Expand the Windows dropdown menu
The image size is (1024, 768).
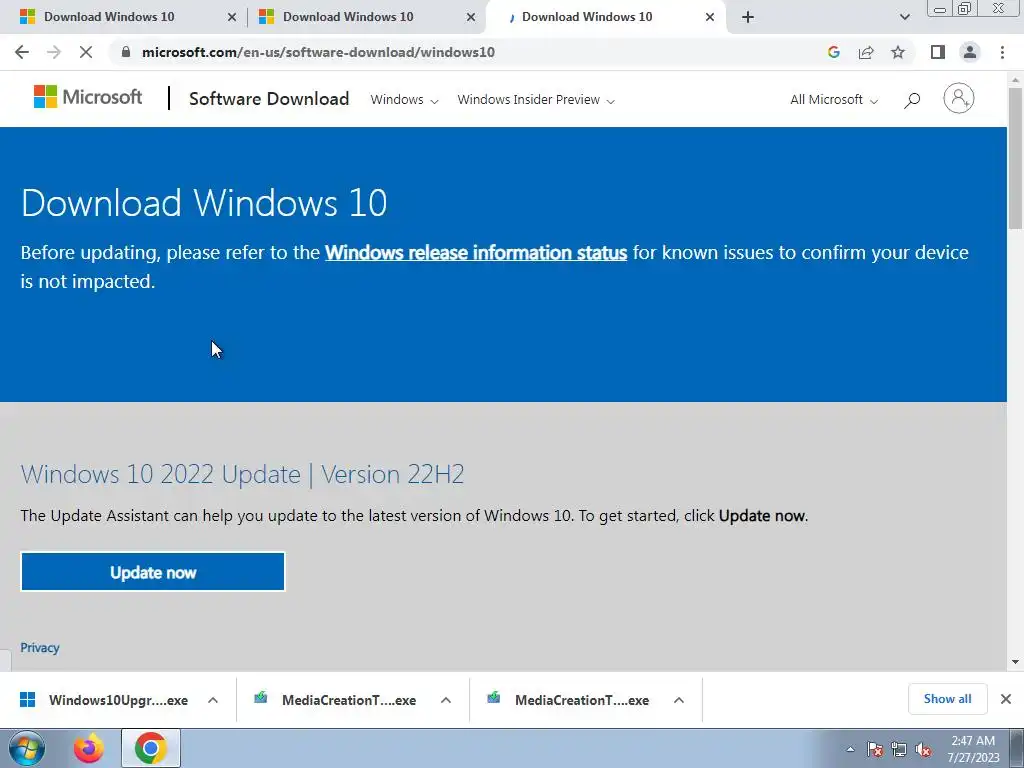click(x=404, y=100)
